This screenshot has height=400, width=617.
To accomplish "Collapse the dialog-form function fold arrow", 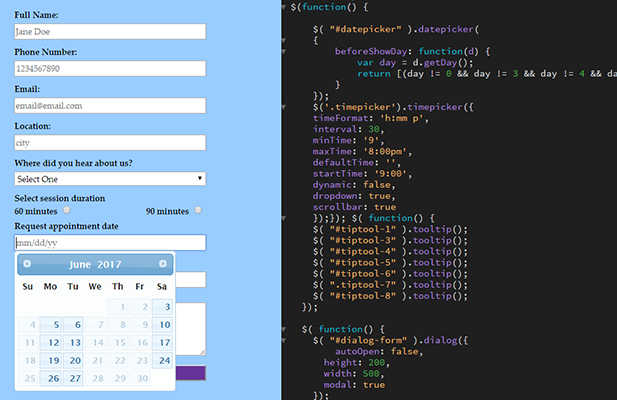I will pos(284,329).
